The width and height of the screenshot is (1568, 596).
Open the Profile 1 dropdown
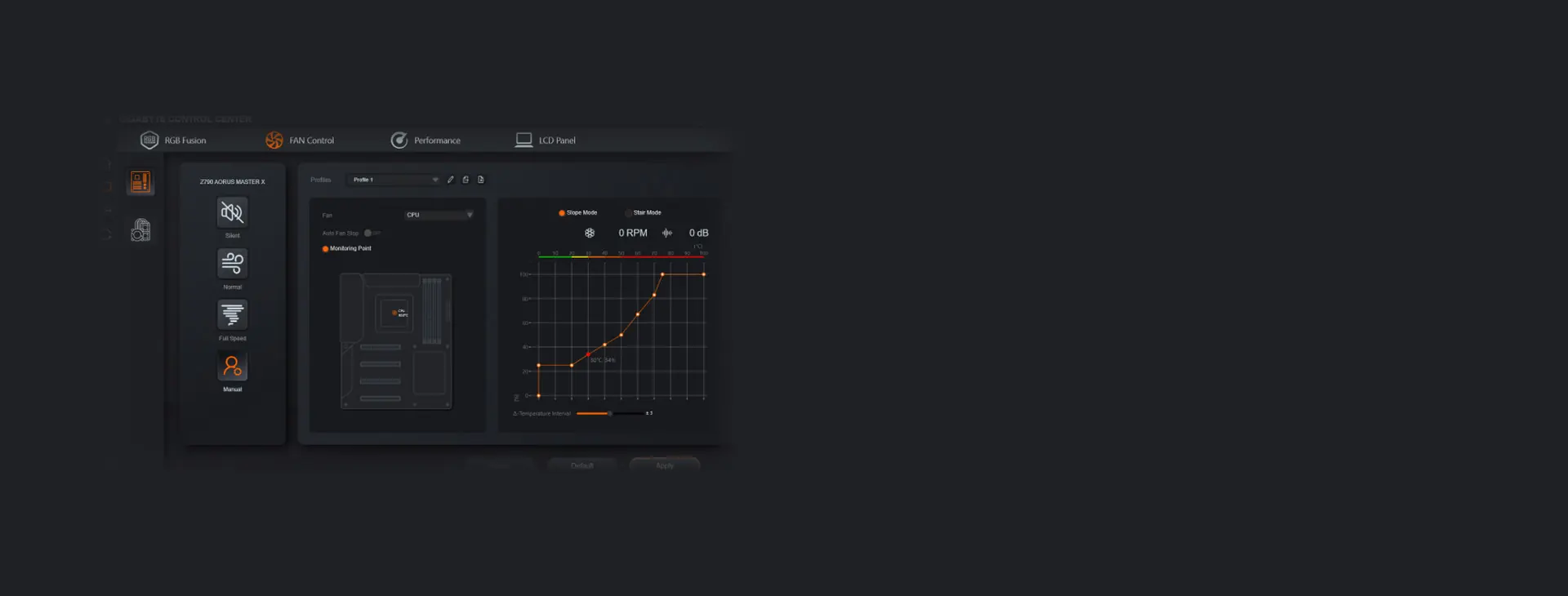point(394,180)
